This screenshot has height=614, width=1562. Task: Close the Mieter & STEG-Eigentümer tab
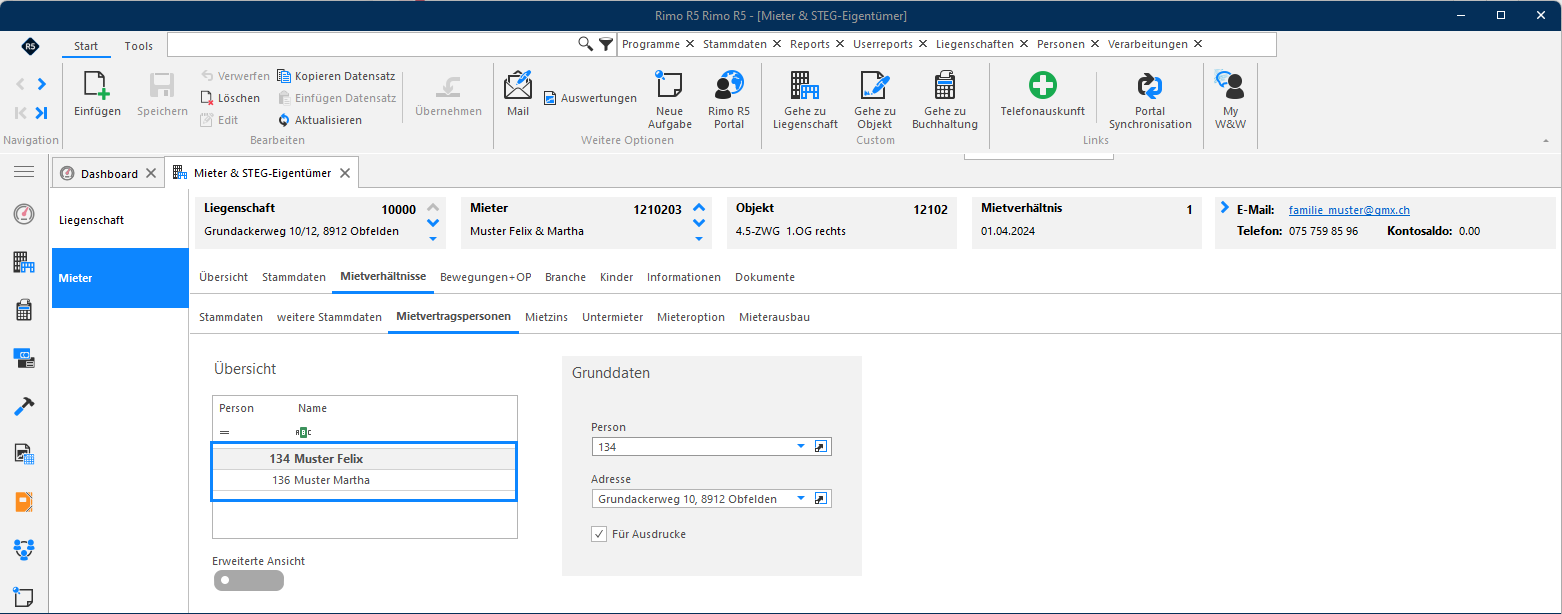344,173
